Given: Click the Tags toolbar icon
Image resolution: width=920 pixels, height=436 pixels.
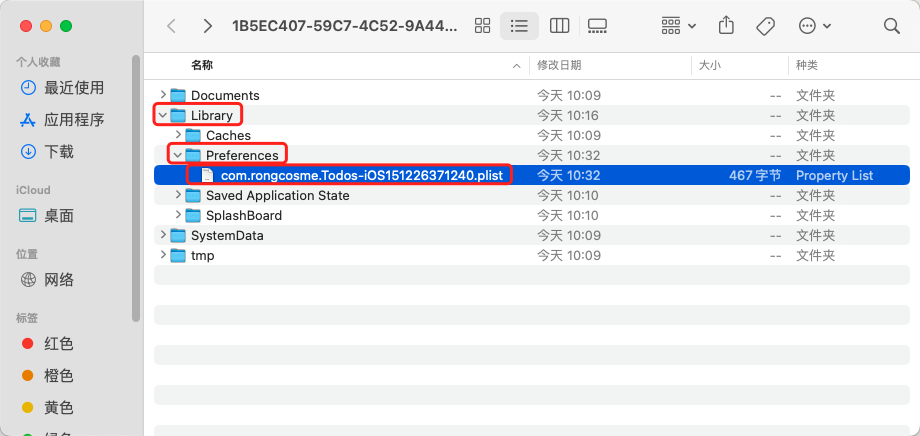Looking at the screenshot, I should [x=765, y=26].
